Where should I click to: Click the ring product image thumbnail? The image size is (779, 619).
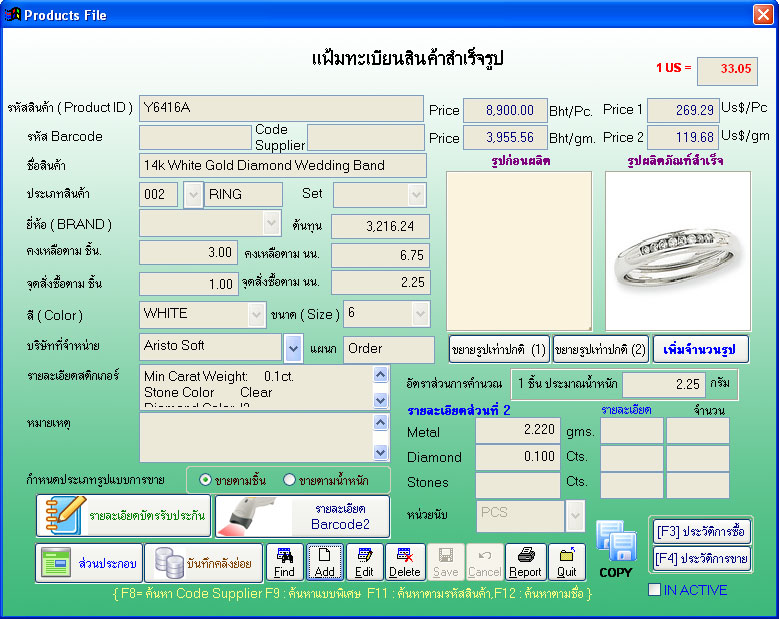(x=678, y=250)
